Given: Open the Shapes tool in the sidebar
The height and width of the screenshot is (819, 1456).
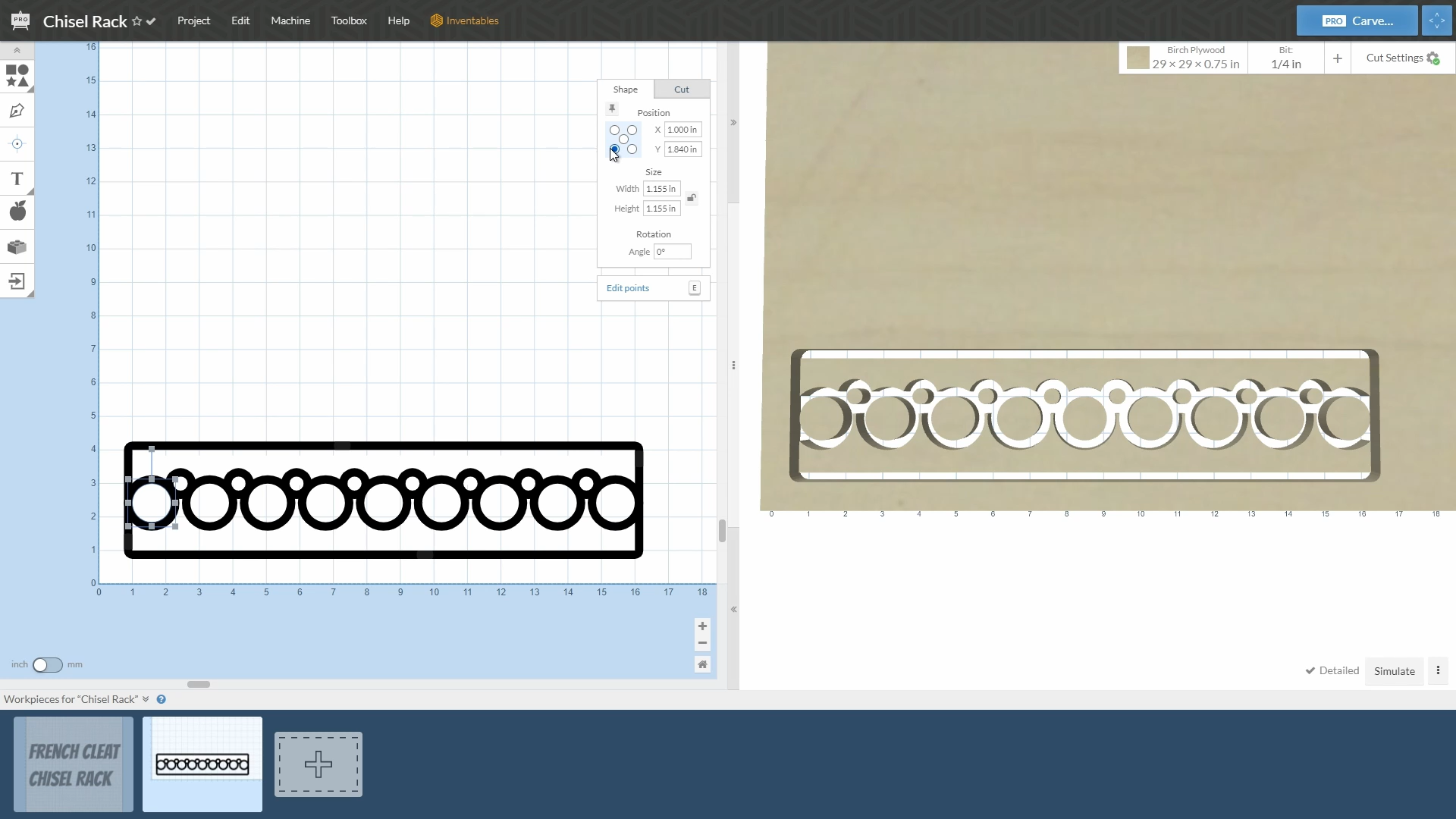Looking at the screenshot, I should click(17, 76).
